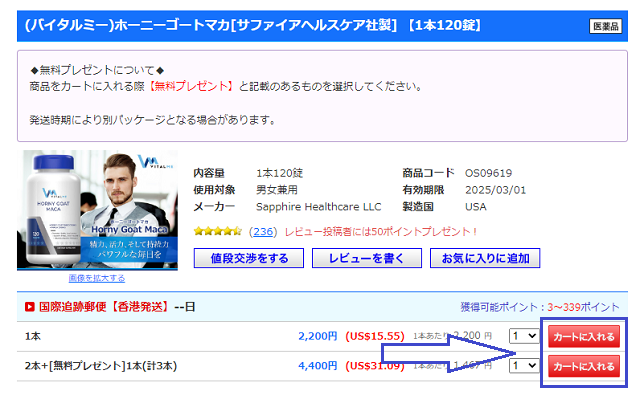Open quantity dropdown for the 2本+無料プレゼント row
The image size is (640, 395).
point(524,366)
